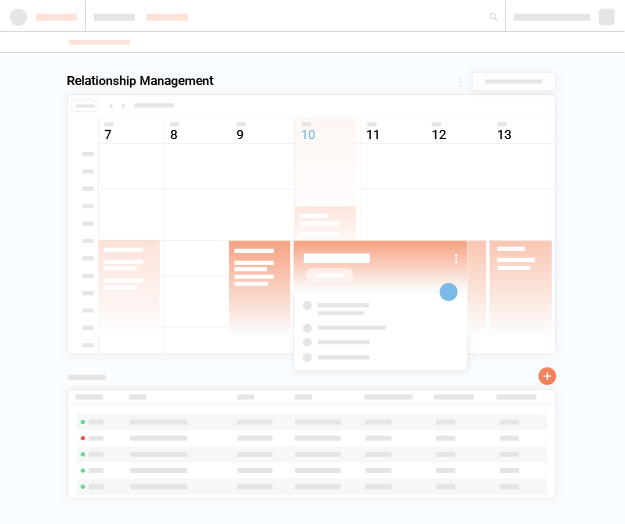Open three-dot menu beside Relationship Management title
625x524 pixels.
tap(460, 82)
